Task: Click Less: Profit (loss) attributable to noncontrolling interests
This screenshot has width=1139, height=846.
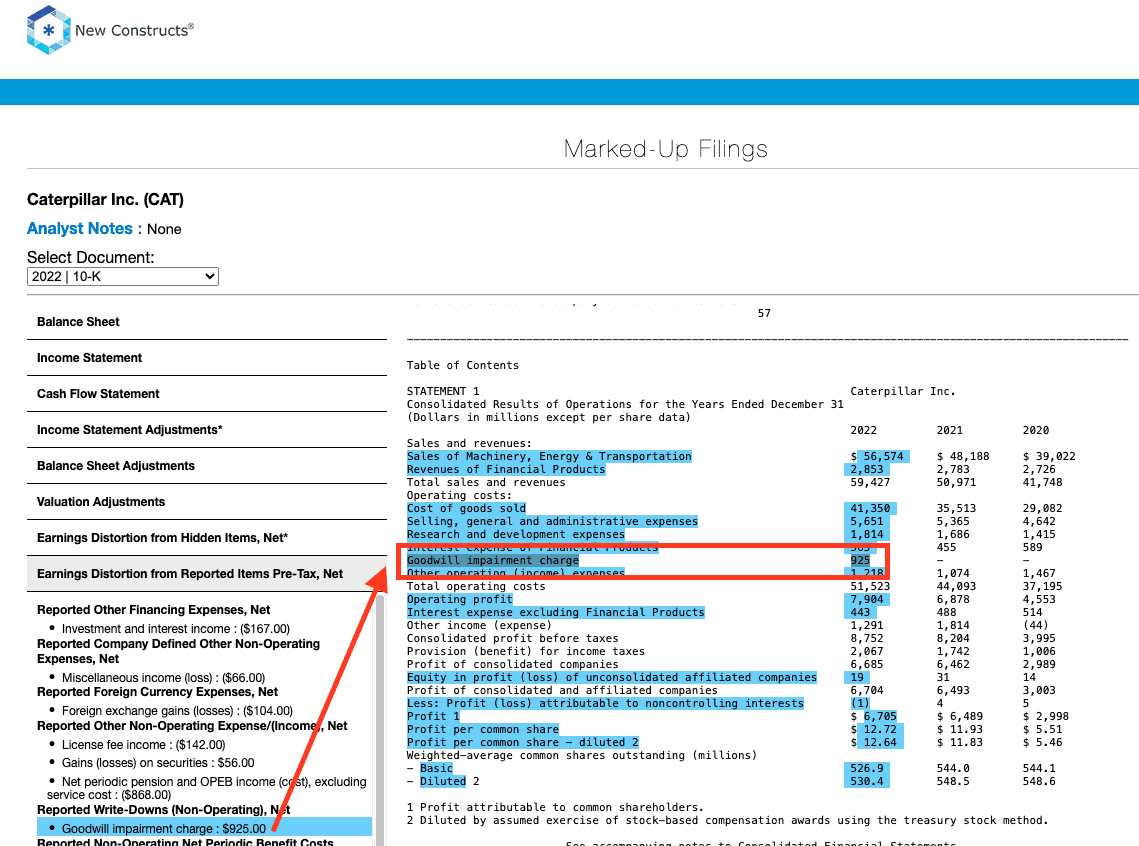Action: click(x=605, y=704)
